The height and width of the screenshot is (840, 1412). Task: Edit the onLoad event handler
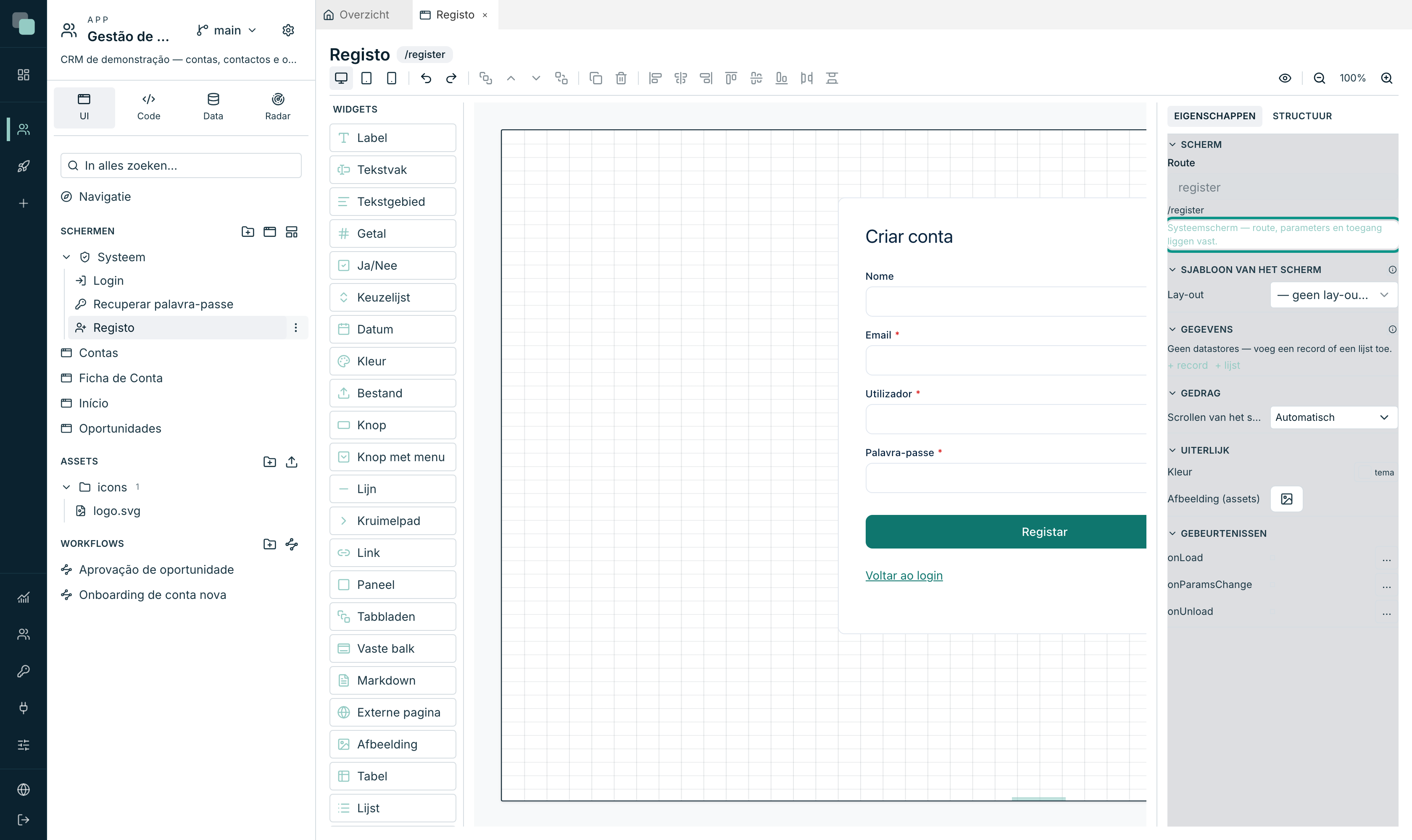(1386, 558)
